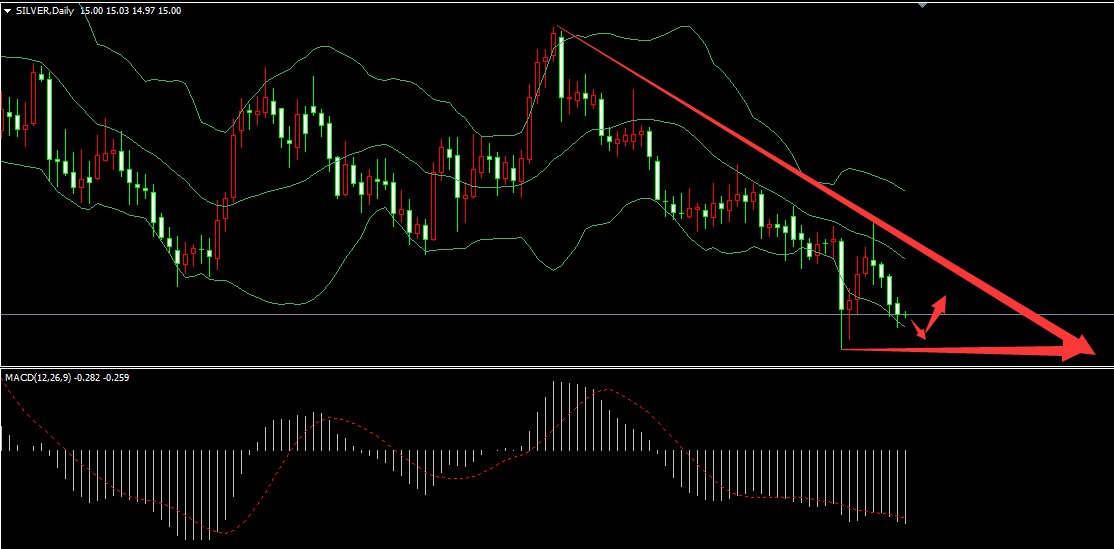Click divider between price chart and MACD pane
The height and width of the screenshot is (549, 1114).
[557, 367]
